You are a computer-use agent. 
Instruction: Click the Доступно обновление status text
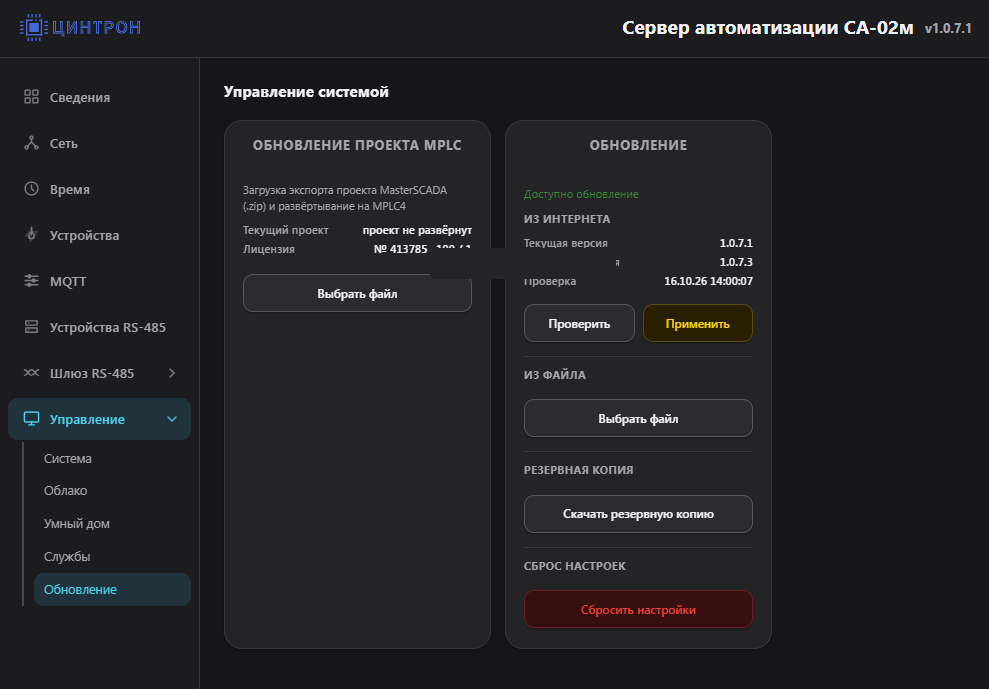(x=581, y=194)
